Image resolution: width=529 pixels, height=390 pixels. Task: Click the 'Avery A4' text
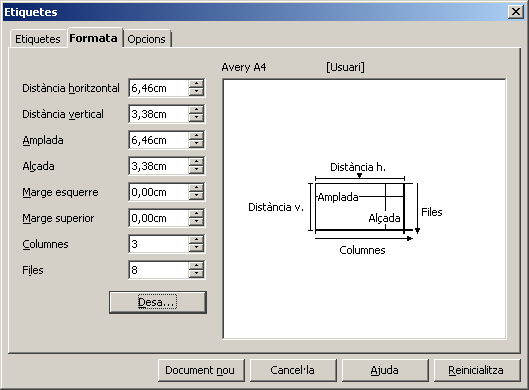tap(244, 67)
